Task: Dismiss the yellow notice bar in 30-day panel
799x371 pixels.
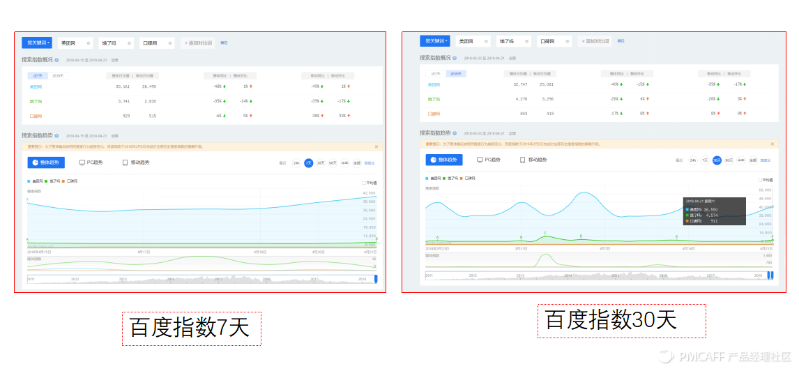Action: [774, 144]
